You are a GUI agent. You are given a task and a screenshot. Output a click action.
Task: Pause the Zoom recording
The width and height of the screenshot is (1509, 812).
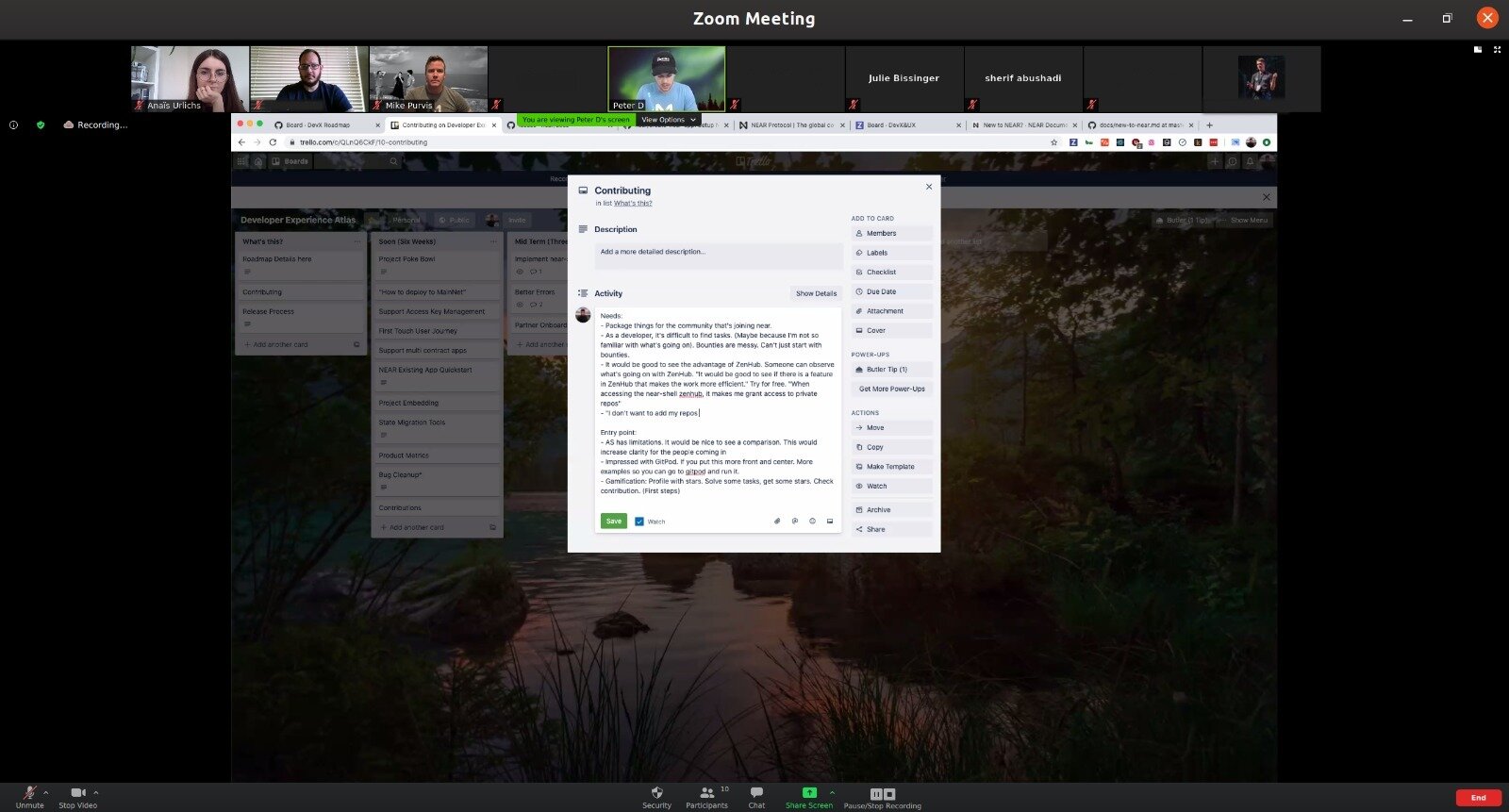coord(876,794)
